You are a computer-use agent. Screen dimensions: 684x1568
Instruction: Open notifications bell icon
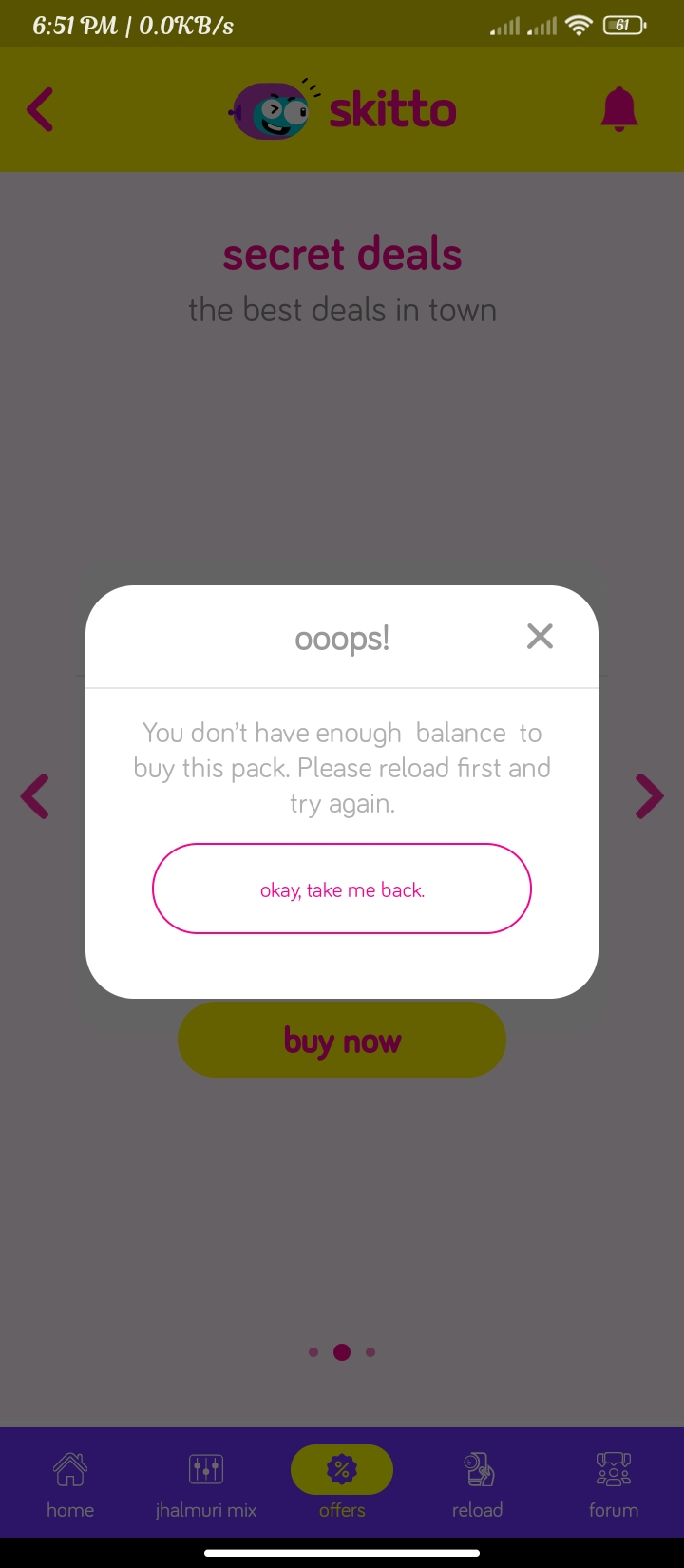[619, 108]
